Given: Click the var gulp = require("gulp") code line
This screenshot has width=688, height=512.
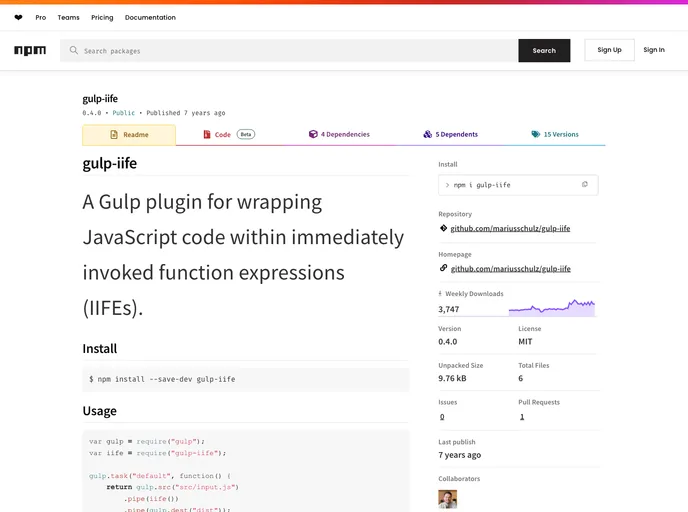Looking at the screenshot, I should [147, 441].
